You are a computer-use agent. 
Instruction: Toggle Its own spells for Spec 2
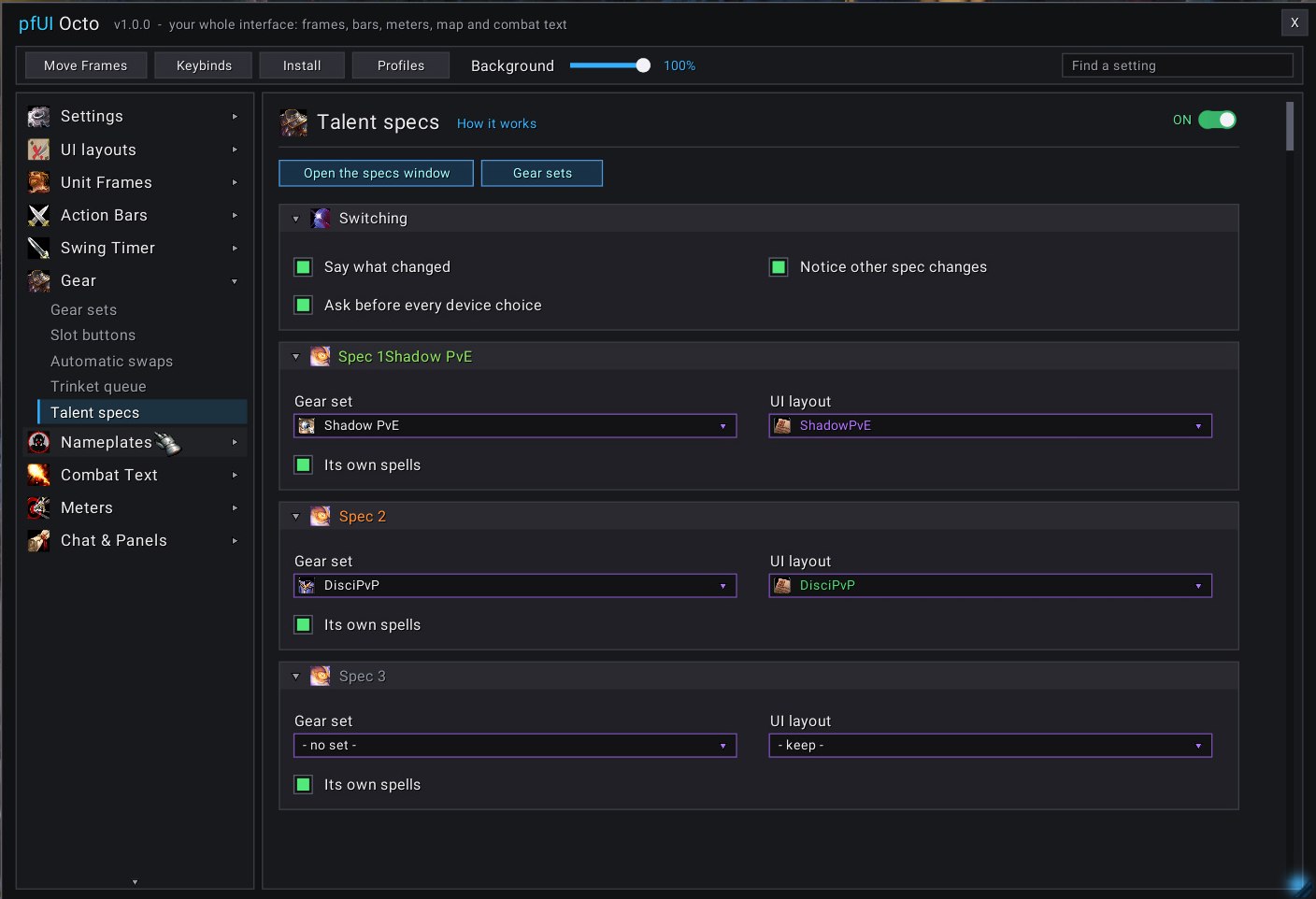click(303, 625)
